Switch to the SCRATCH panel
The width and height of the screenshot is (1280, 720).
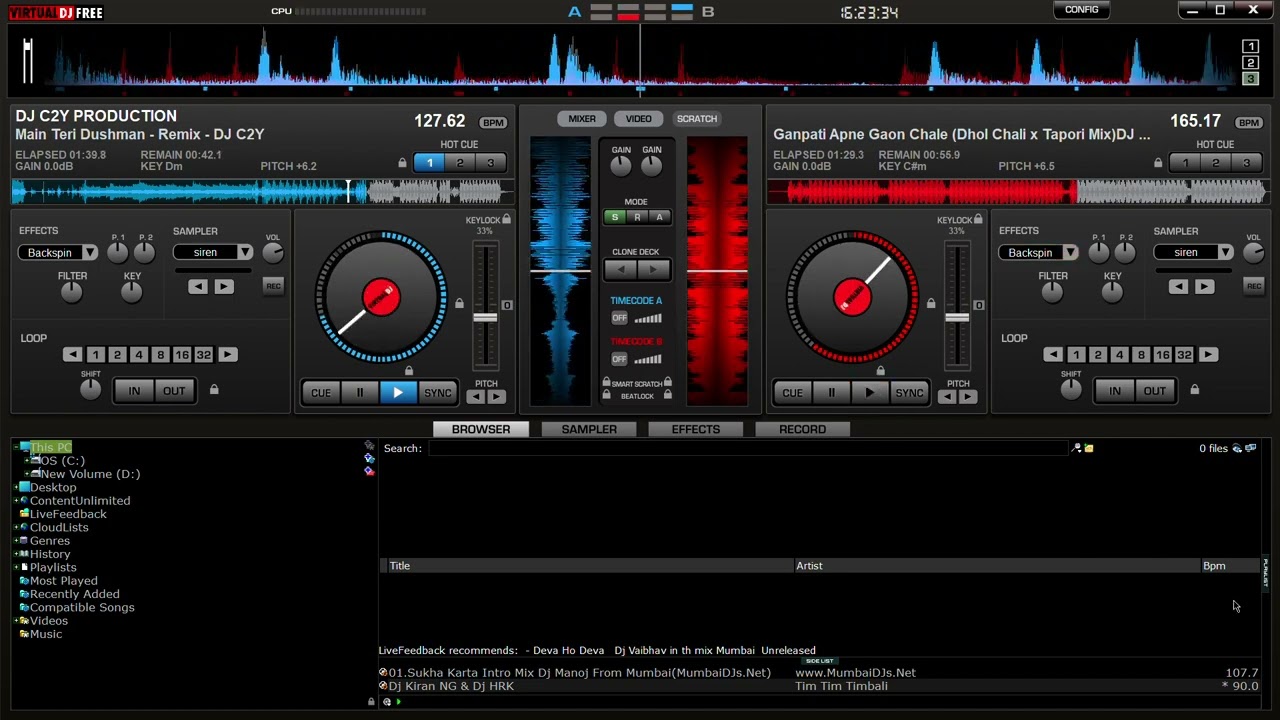[x=697, y=119]
